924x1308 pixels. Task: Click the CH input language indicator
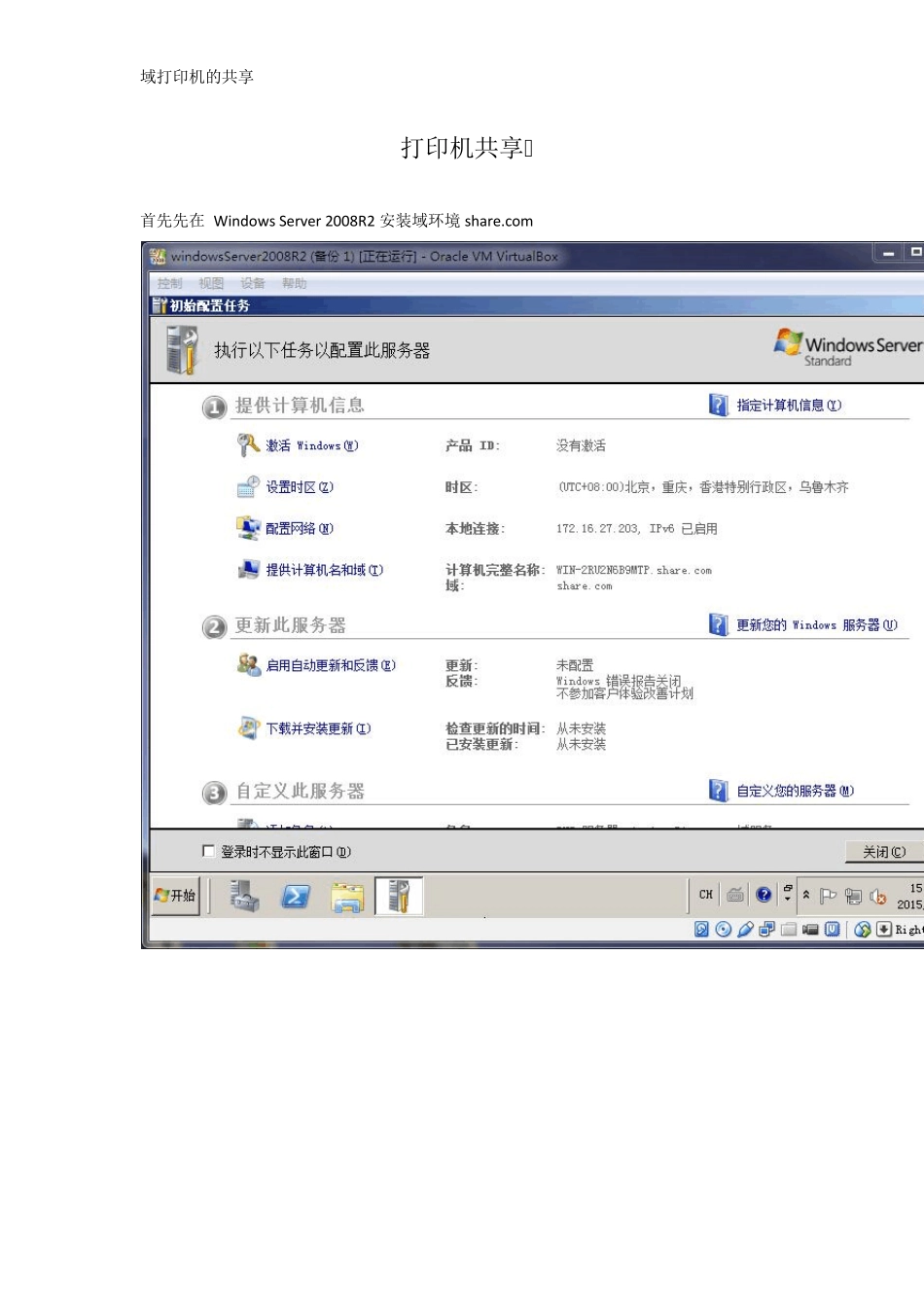point(706,895)
